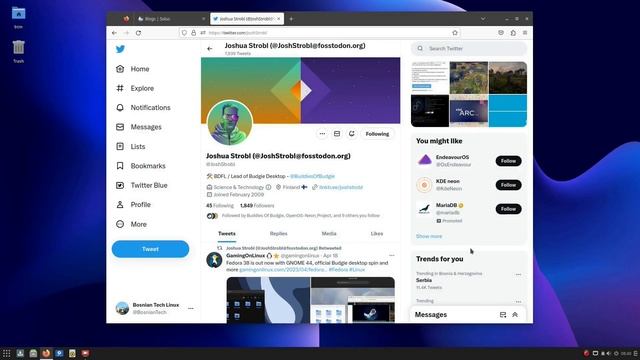Go back using the profile header arrow
Viewport: 640px width, 360px height.
point(210,49)
